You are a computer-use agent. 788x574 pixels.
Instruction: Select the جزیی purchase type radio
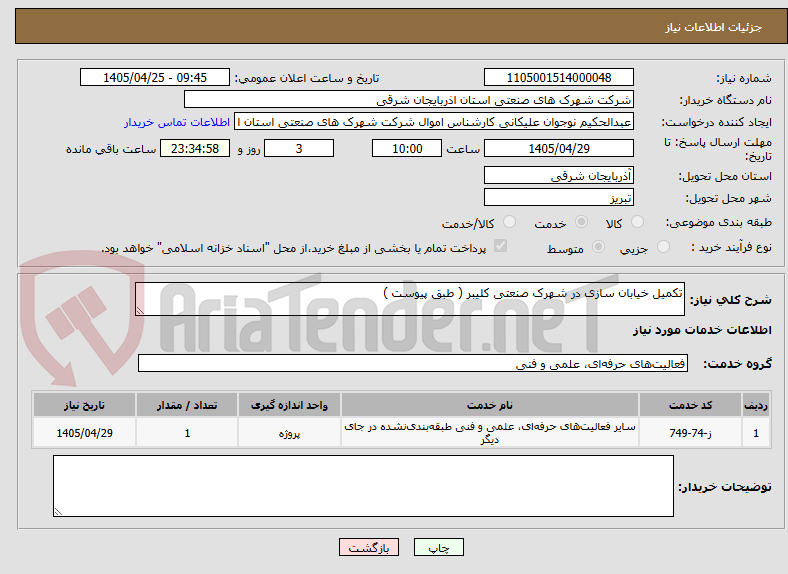tap(663, 247)
